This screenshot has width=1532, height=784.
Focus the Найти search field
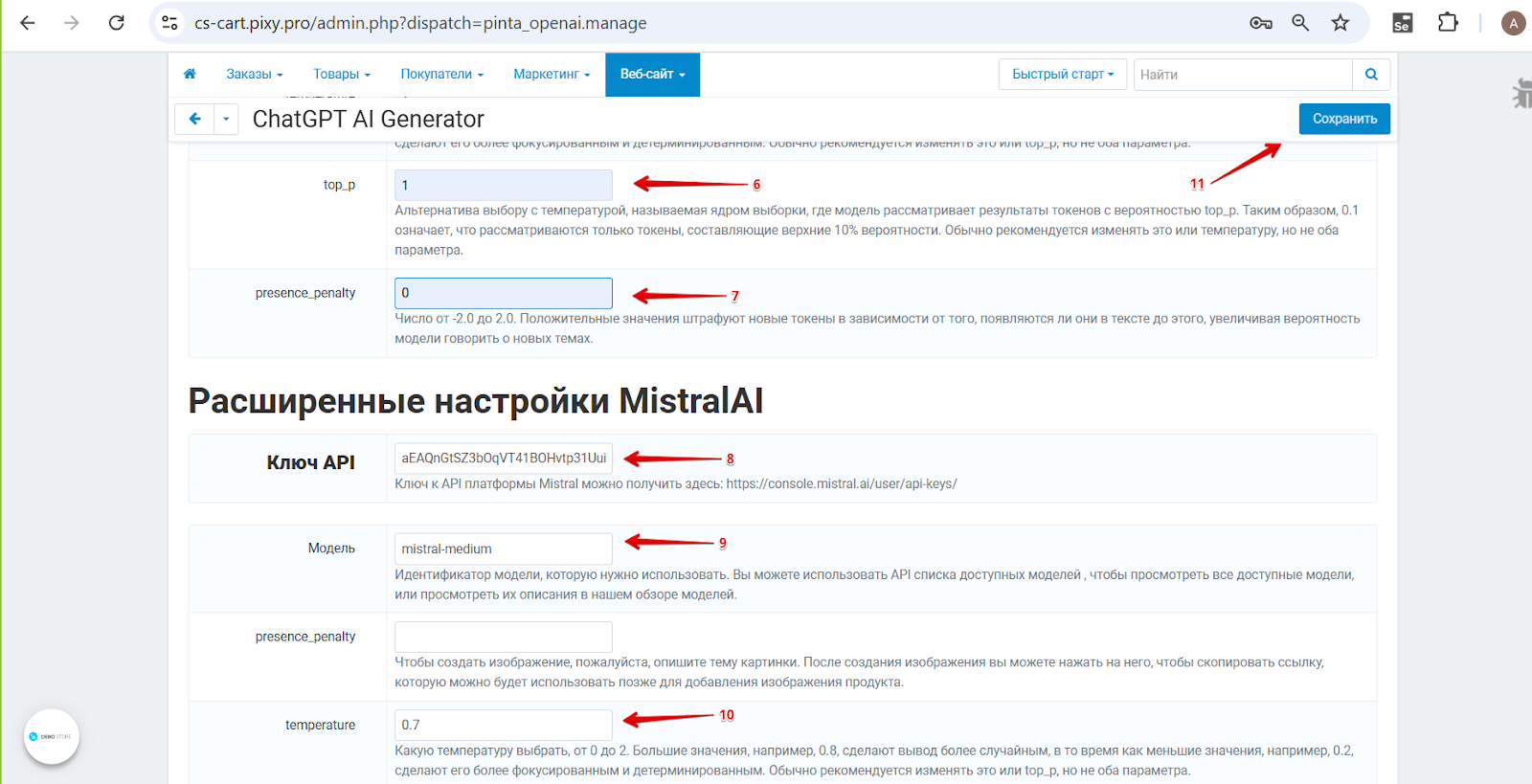1243,75
